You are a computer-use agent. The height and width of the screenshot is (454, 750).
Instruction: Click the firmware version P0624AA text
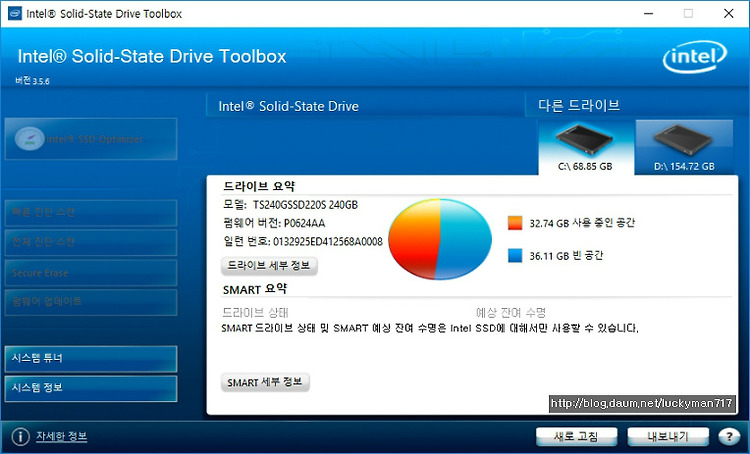(304, 223)
